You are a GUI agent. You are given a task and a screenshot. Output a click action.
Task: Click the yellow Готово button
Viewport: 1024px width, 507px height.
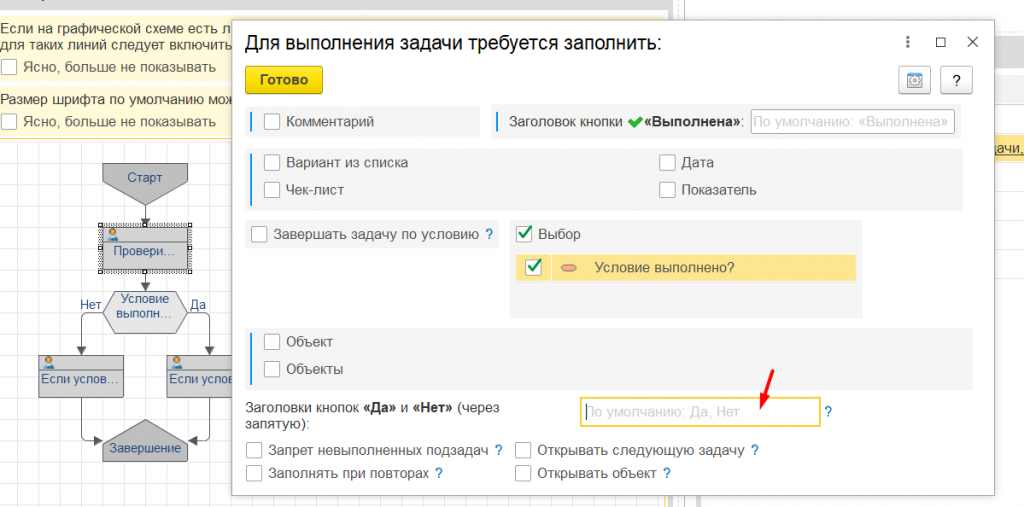click(283, 80)
